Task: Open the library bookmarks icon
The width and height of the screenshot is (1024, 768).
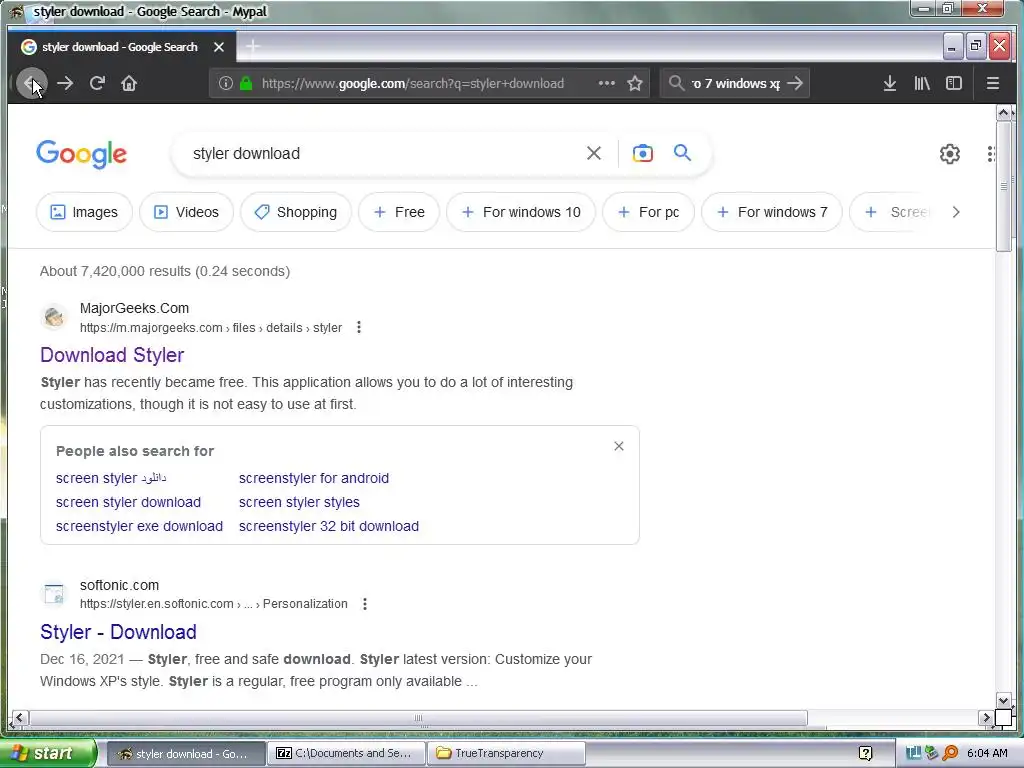Action: pos(922,84)
